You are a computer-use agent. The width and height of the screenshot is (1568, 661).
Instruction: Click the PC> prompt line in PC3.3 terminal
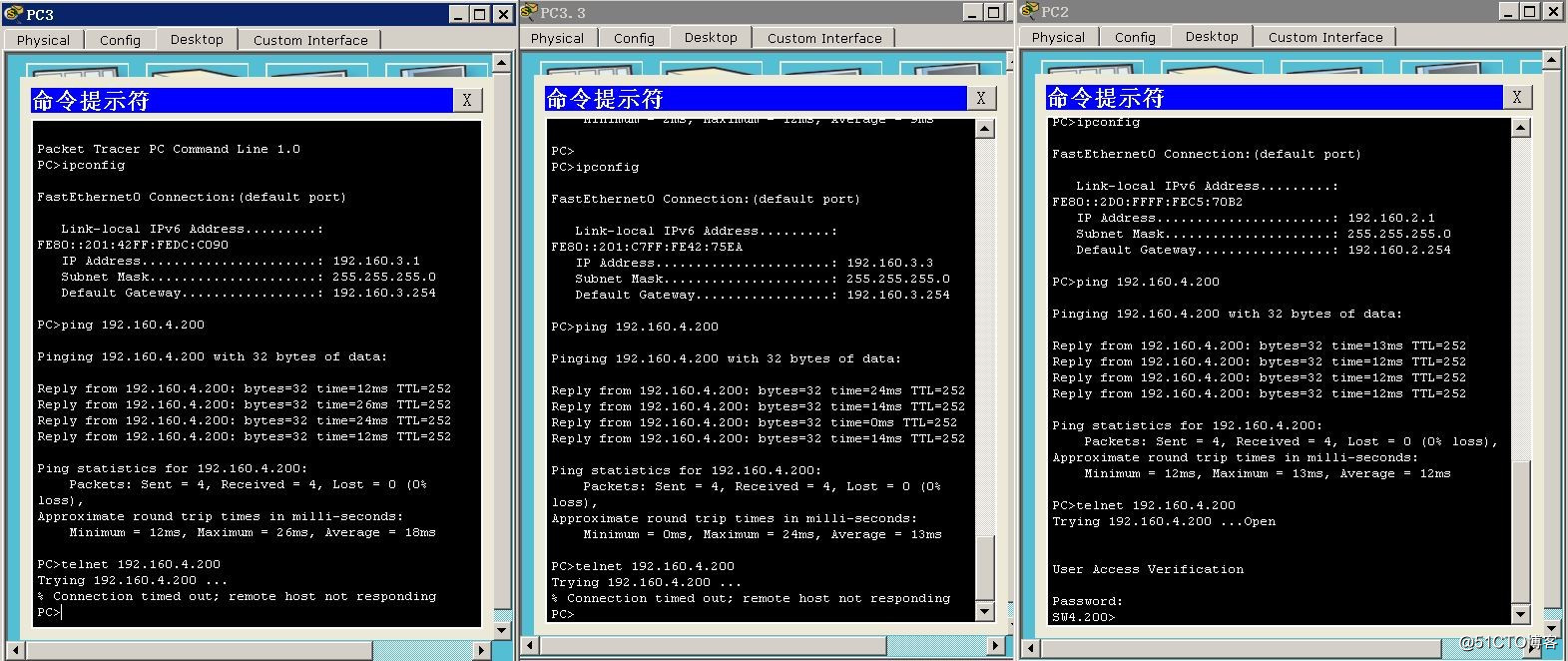563,614
